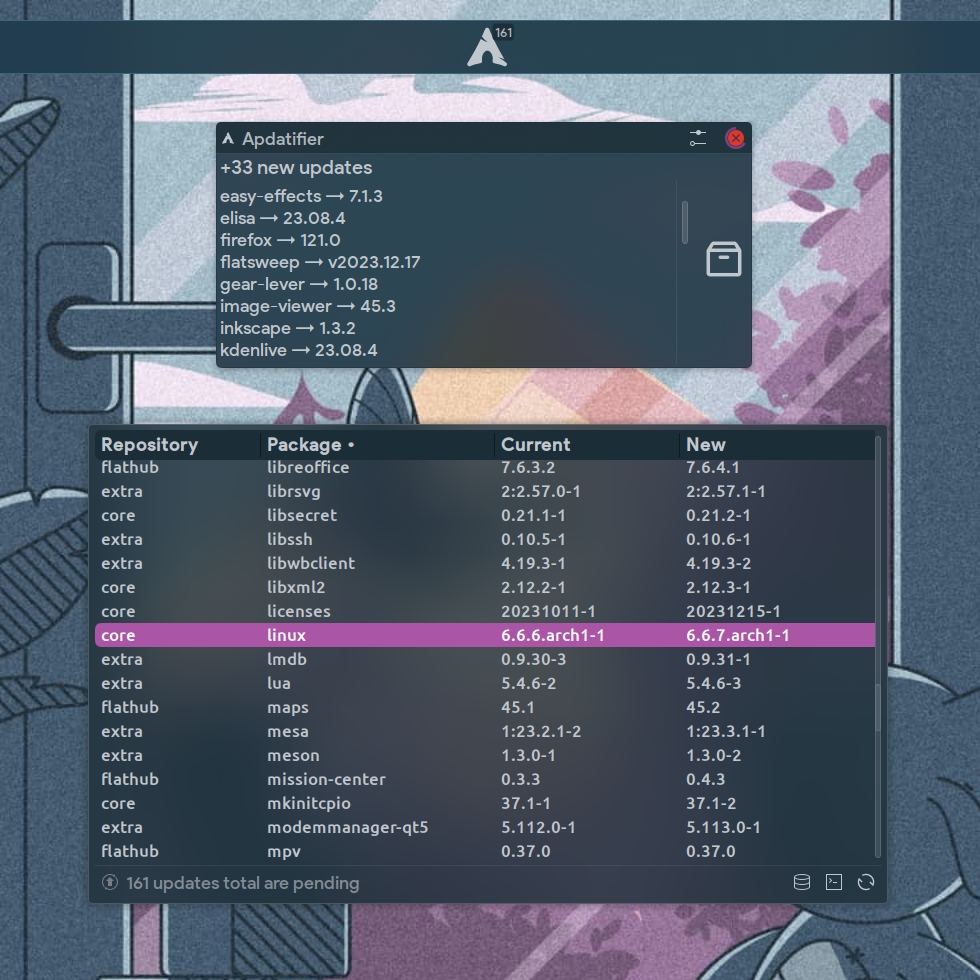Click the 161 badge on the Arch icon
The image size is (980, 980).
[504, 32]
